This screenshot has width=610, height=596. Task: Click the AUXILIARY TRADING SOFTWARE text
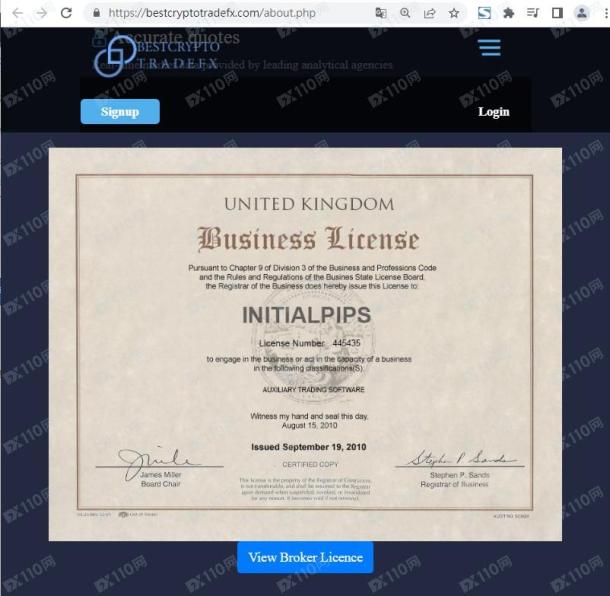tap(314, 389)
